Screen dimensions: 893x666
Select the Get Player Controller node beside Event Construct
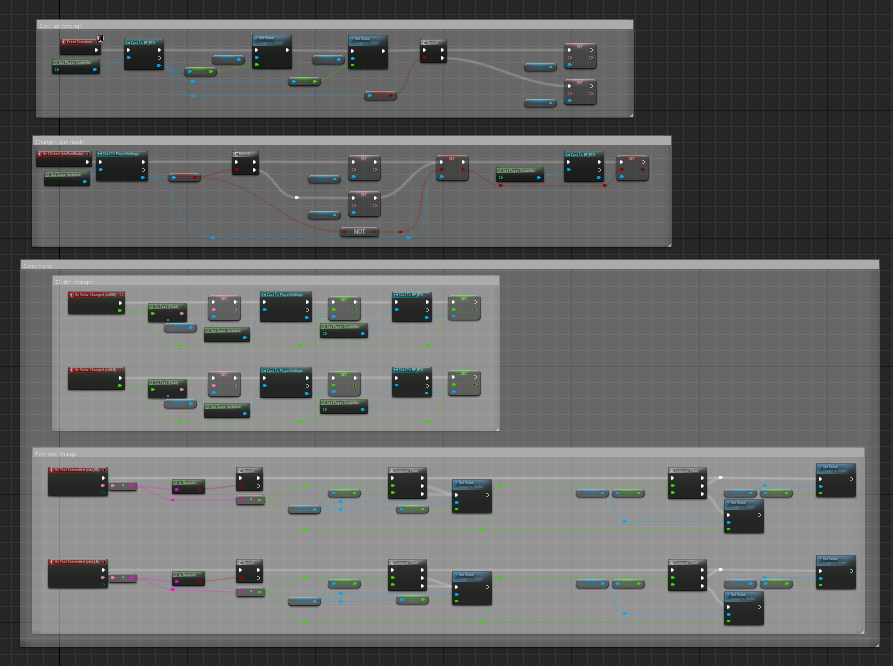click(x=75, y=65)
